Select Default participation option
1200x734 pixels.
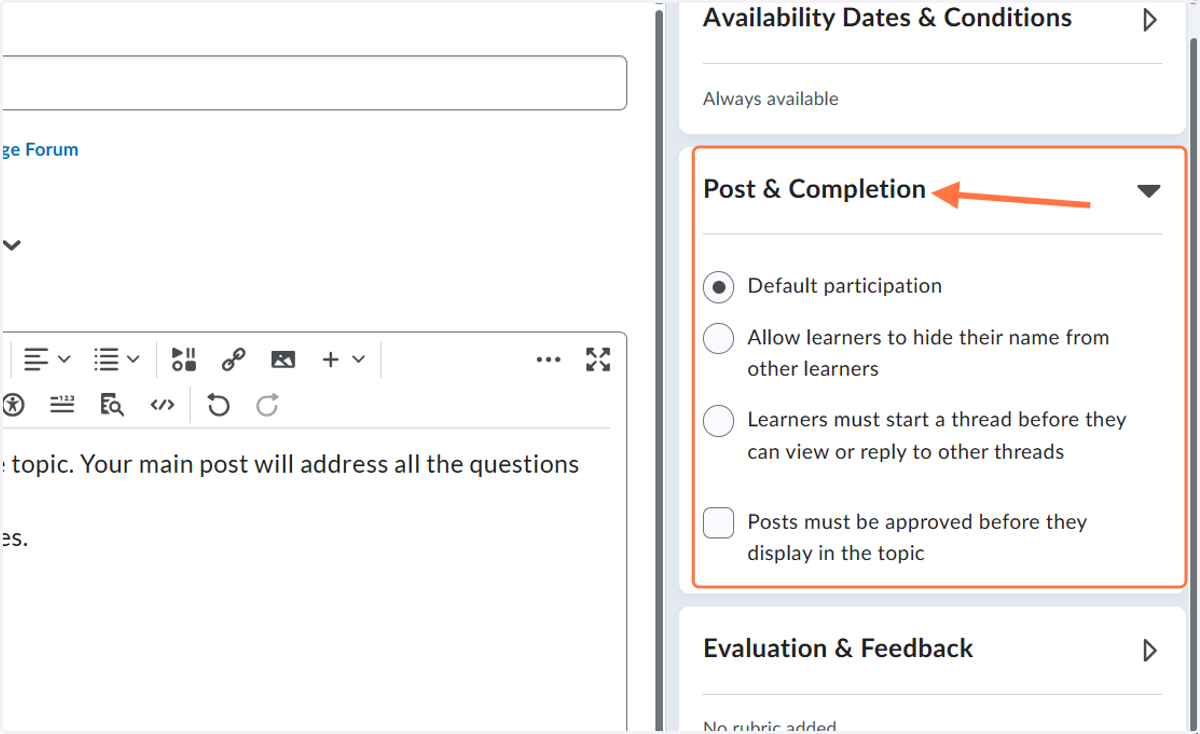719,287
